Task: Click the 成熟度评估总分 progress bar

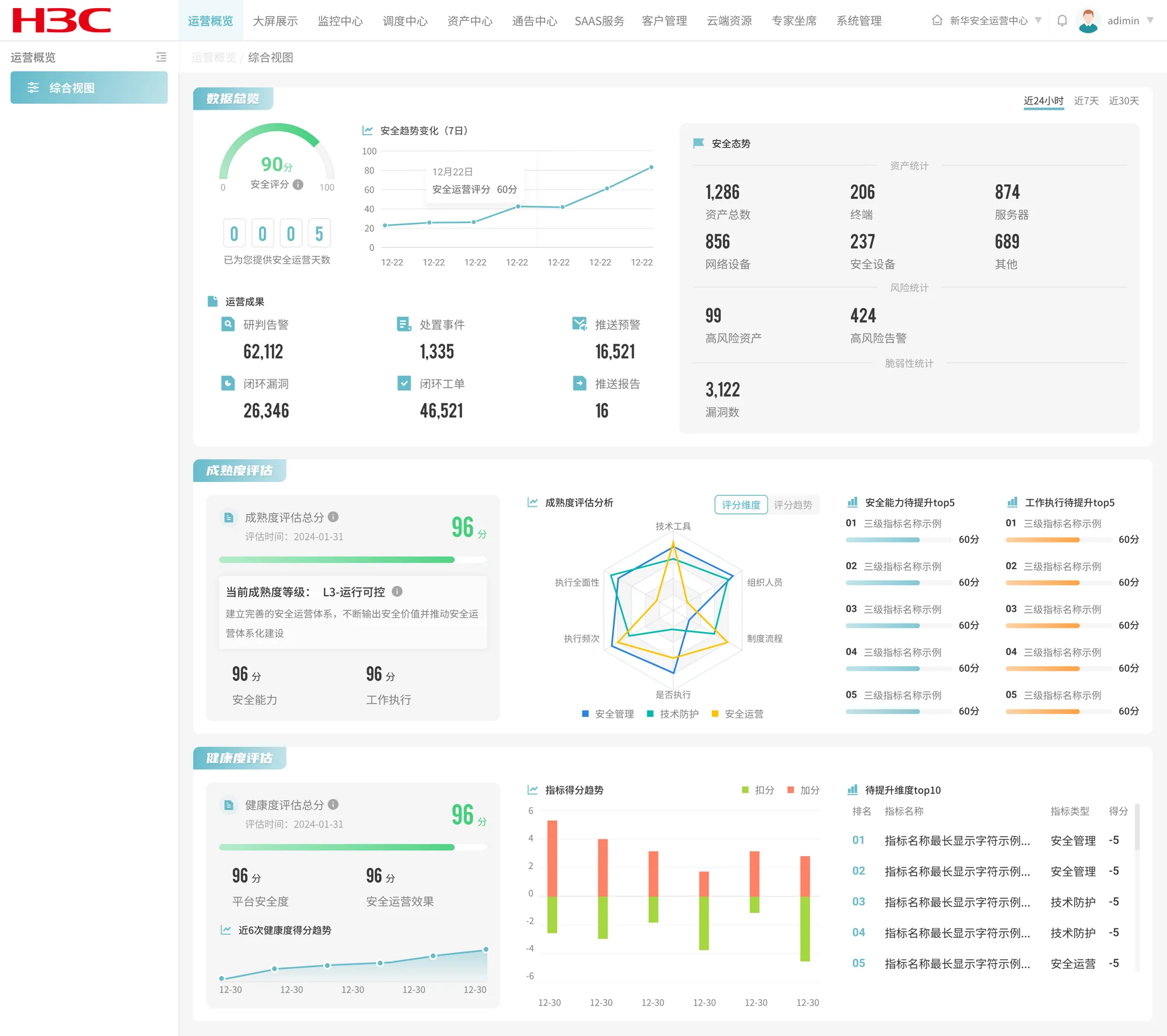Action: pos(352,559)
